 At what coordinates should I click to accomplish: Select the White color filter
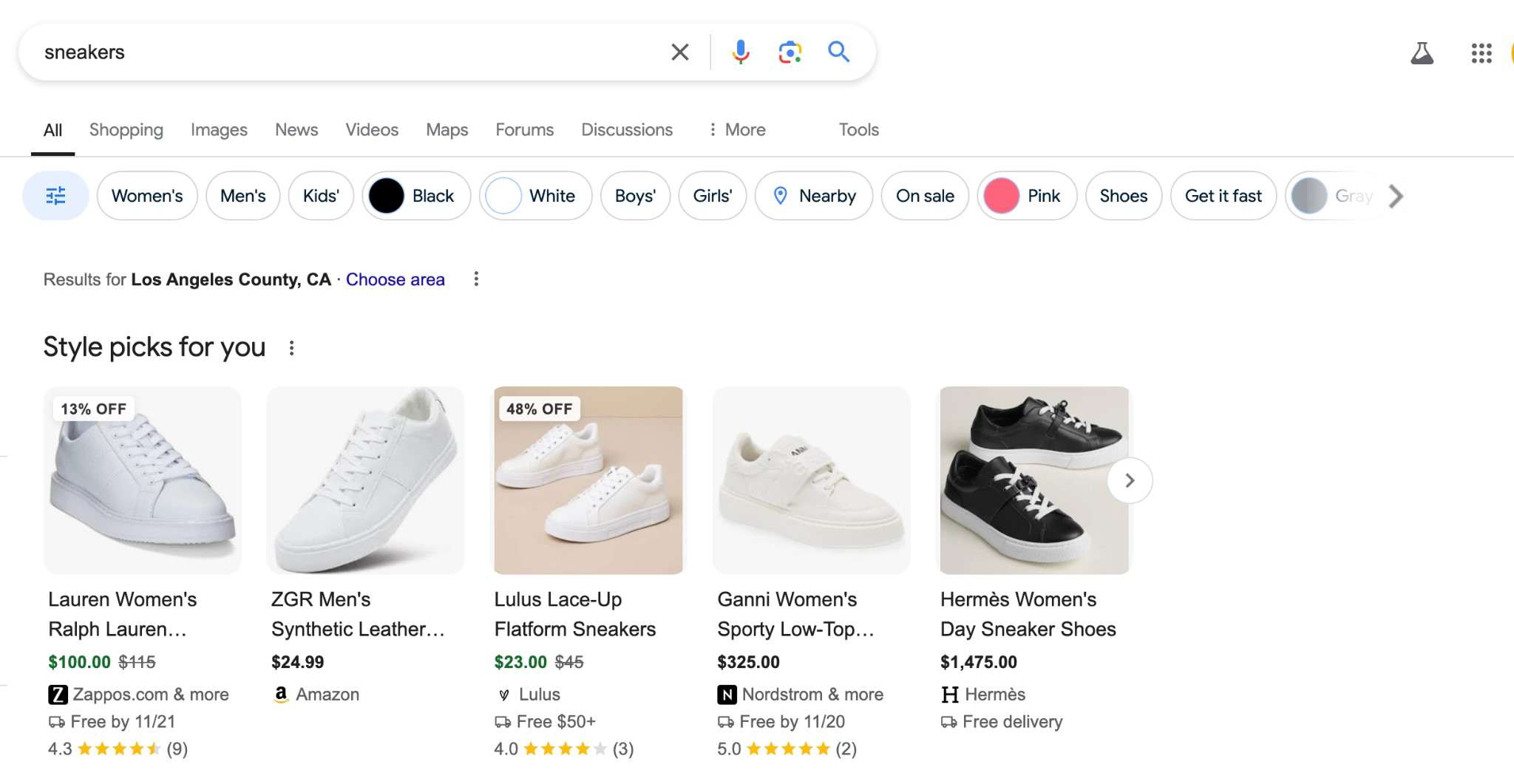535,196
